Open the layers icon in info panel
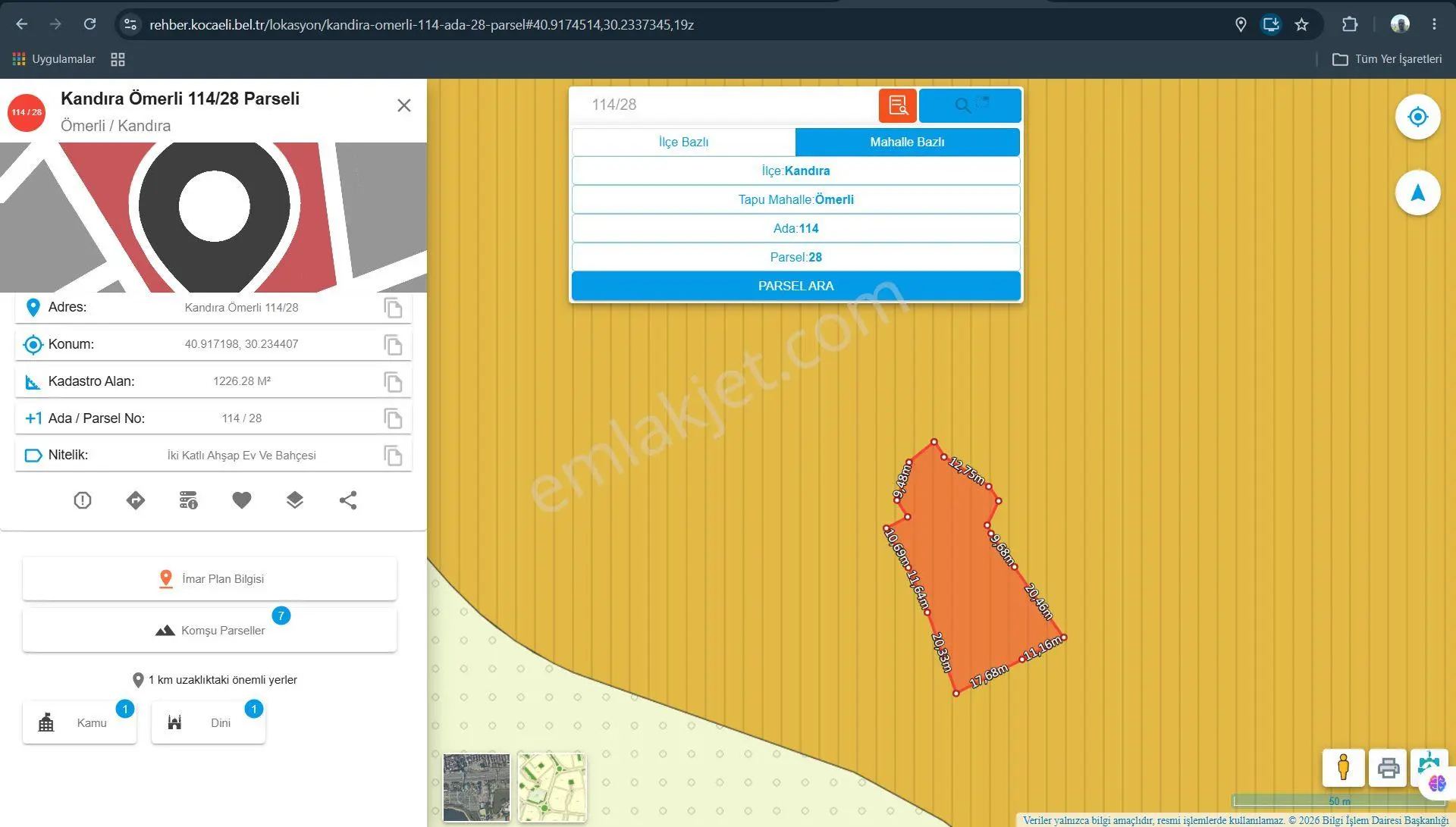The image size is (1456, 827). pos(295,500)
